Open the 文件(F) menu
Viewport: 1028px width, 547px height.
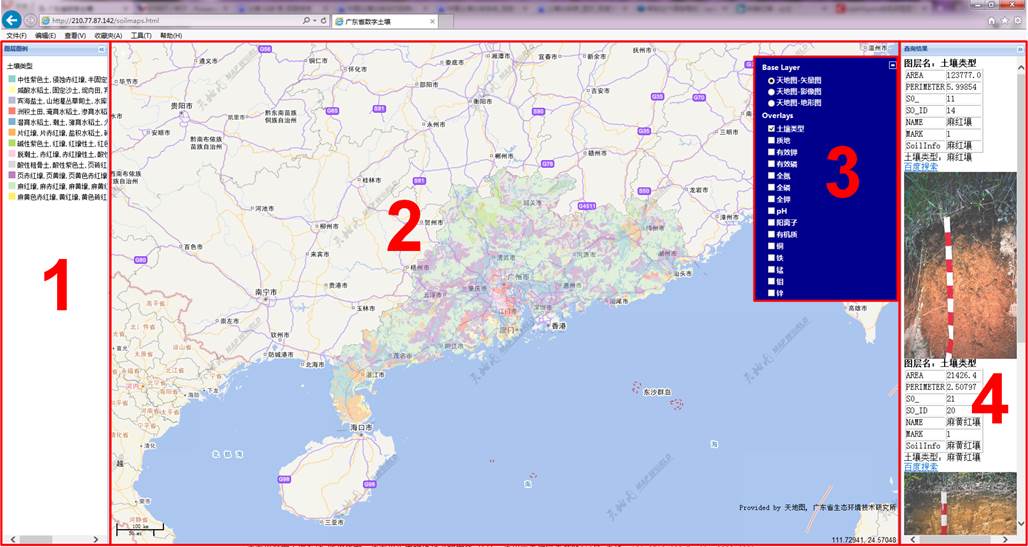click(x=16, y=35)
